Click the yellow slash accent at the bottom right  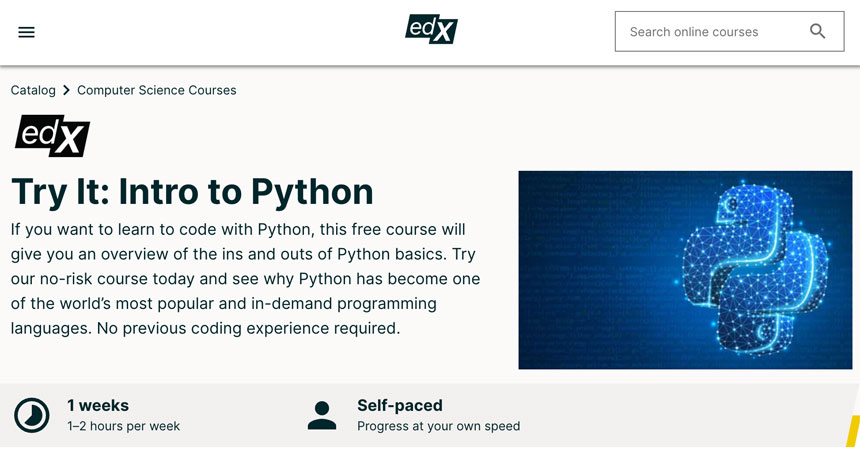853,430
